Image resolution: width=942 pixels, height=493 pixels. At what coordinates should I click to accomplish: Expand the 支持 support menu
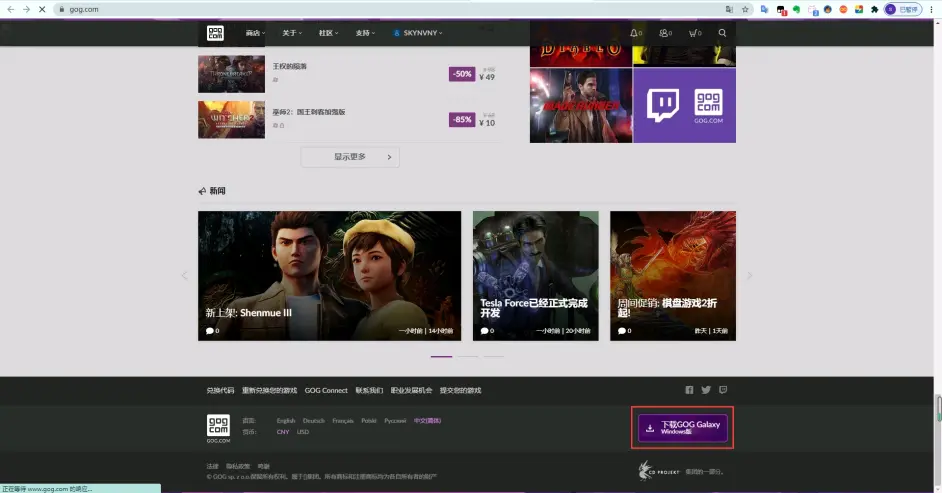(x=365, y=33)
